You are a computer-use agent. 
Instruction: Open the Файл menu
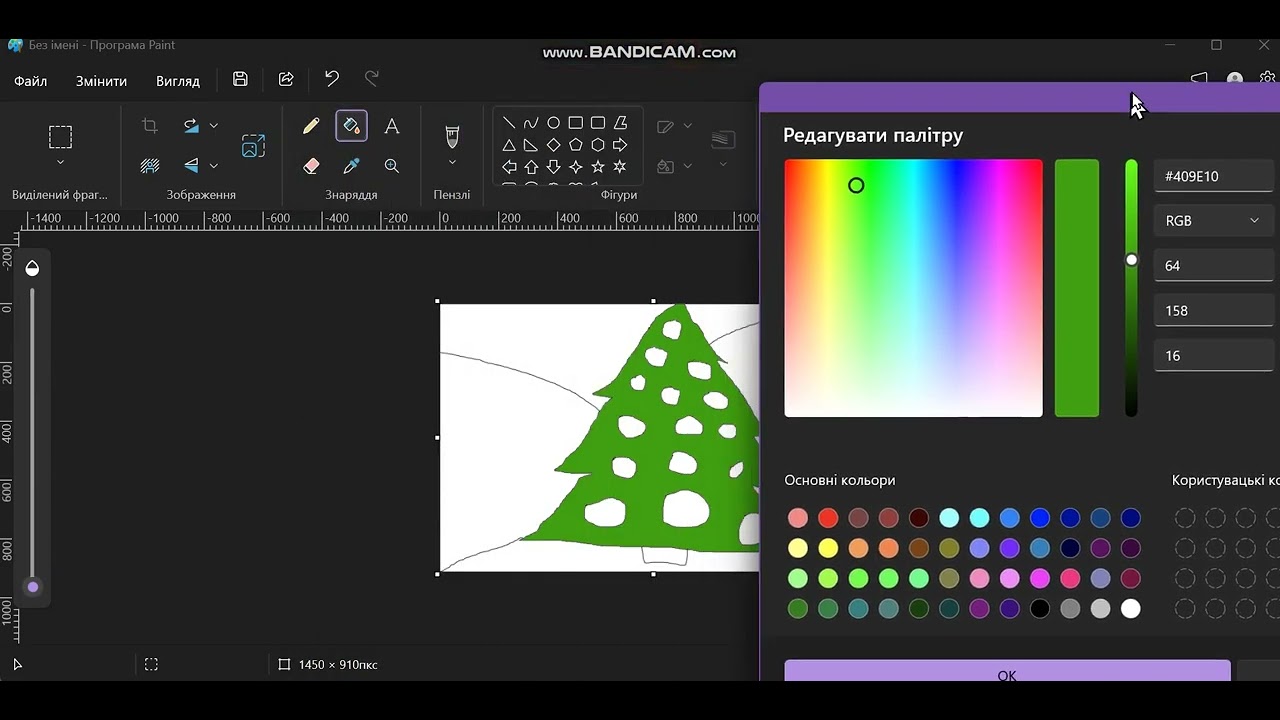31,81
